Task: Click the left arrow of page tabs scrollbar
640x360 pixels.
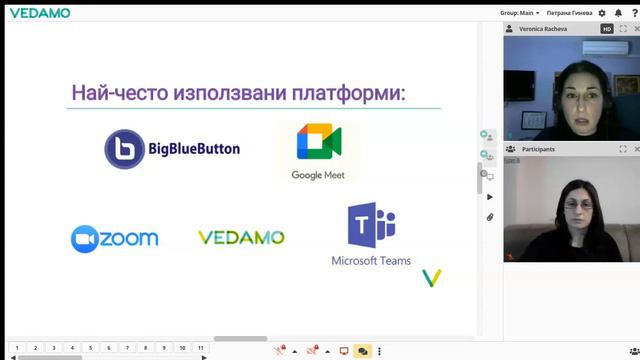Action: pos(13,358)
